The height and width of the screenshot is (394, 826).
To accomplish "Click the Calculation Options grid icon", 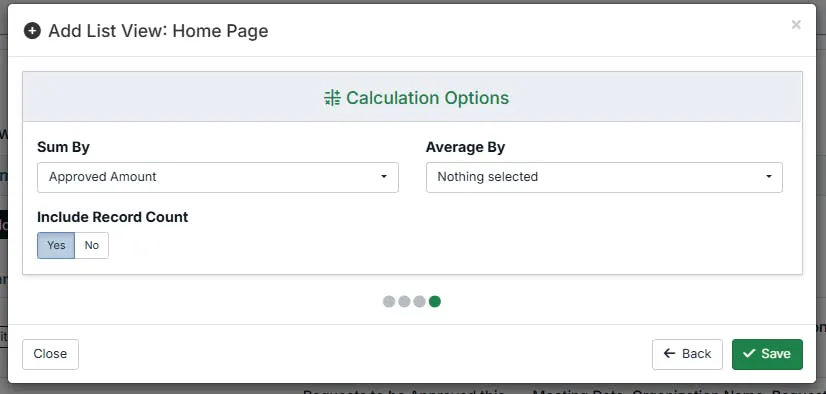I will [332, 98].
